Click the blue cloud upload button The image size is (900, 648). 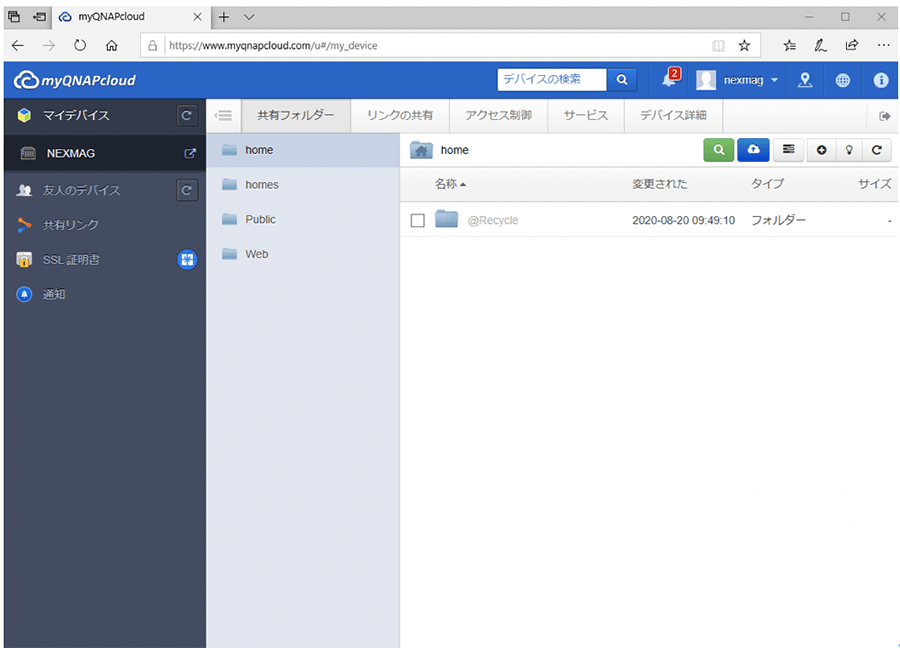pyautogui.click(x=753, y=150)
